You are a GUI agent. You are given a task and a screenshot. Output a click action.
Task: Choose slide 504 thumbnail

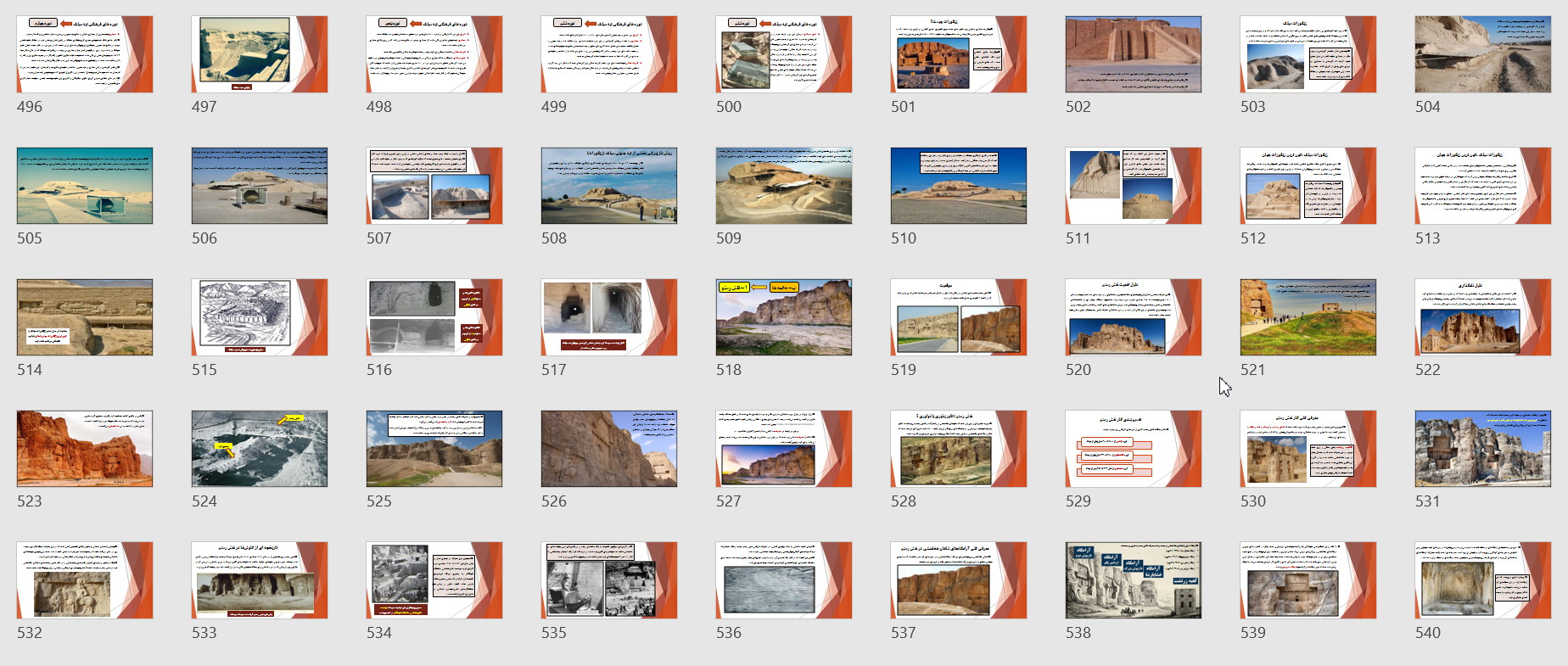(1483, 54)
